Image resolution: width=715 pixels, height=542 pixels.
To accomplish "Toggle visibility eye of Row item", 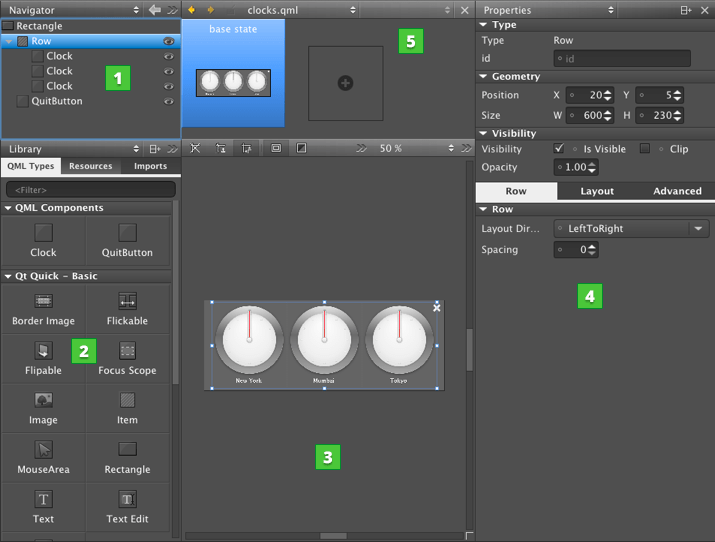I will coord(169,41).
